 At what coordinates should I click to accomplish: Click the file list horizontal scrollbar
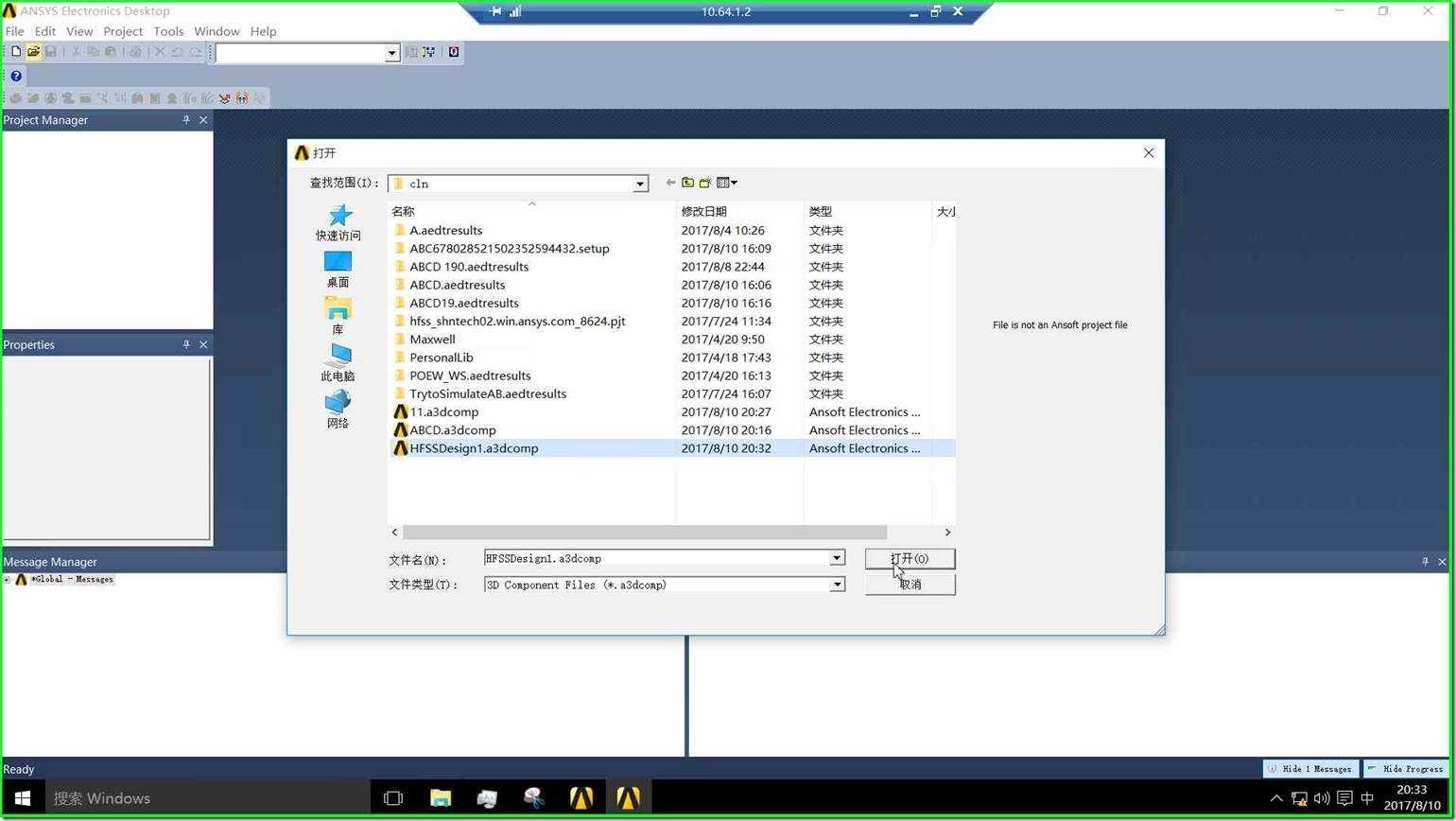tap(644, 533)
